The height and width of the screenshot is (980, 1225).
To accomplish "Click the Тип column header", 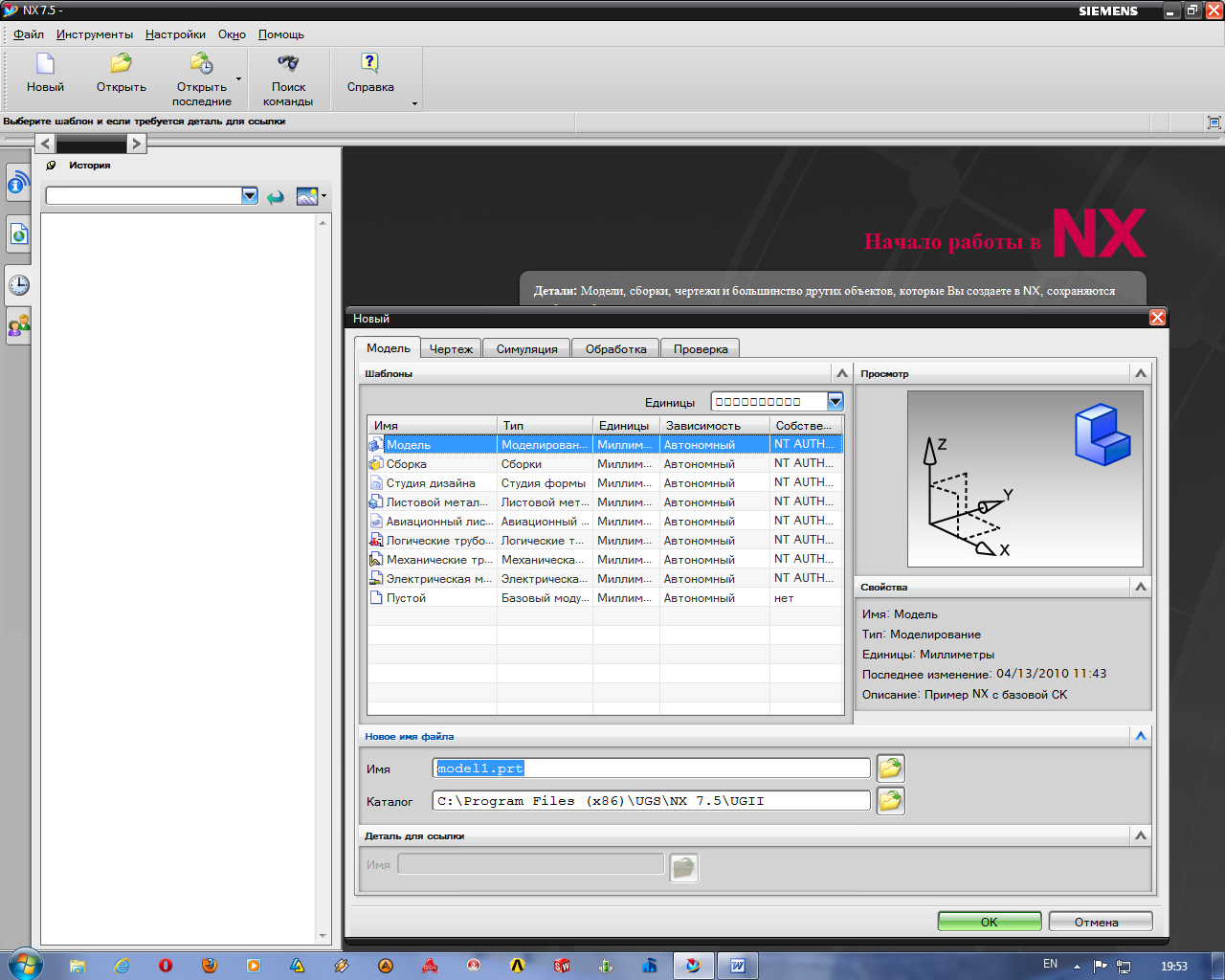I will [x=546, y=425].
